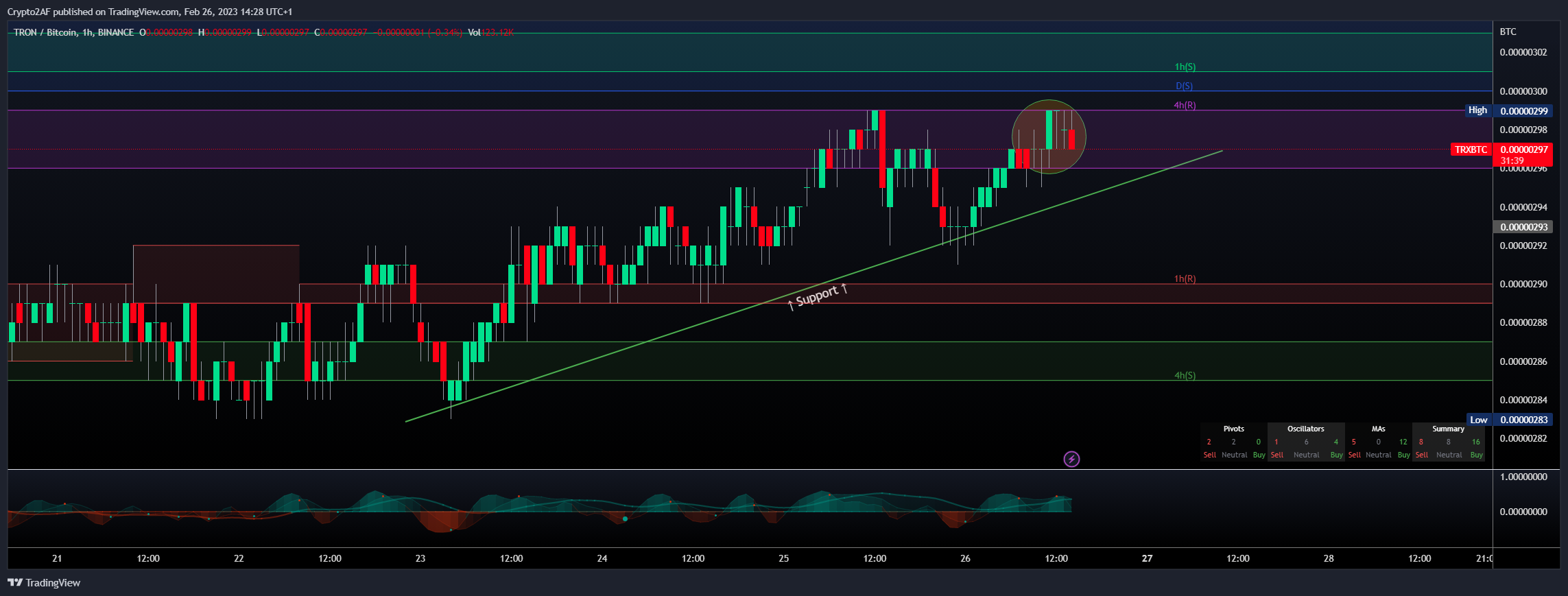Click the indicator scale value 0.00000000
The height and width of the screenshot is (596, 1568).
[x=1523, y=512]
